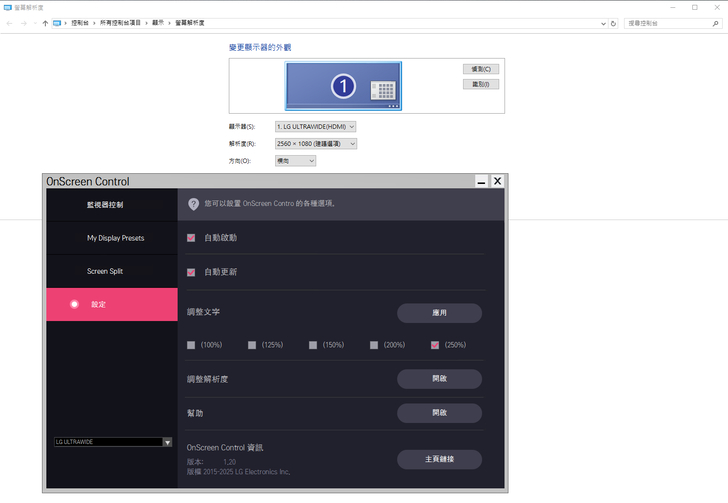Select the (125%) text size checkbox
The image size is (728, 503).
[x=252, y=345]
